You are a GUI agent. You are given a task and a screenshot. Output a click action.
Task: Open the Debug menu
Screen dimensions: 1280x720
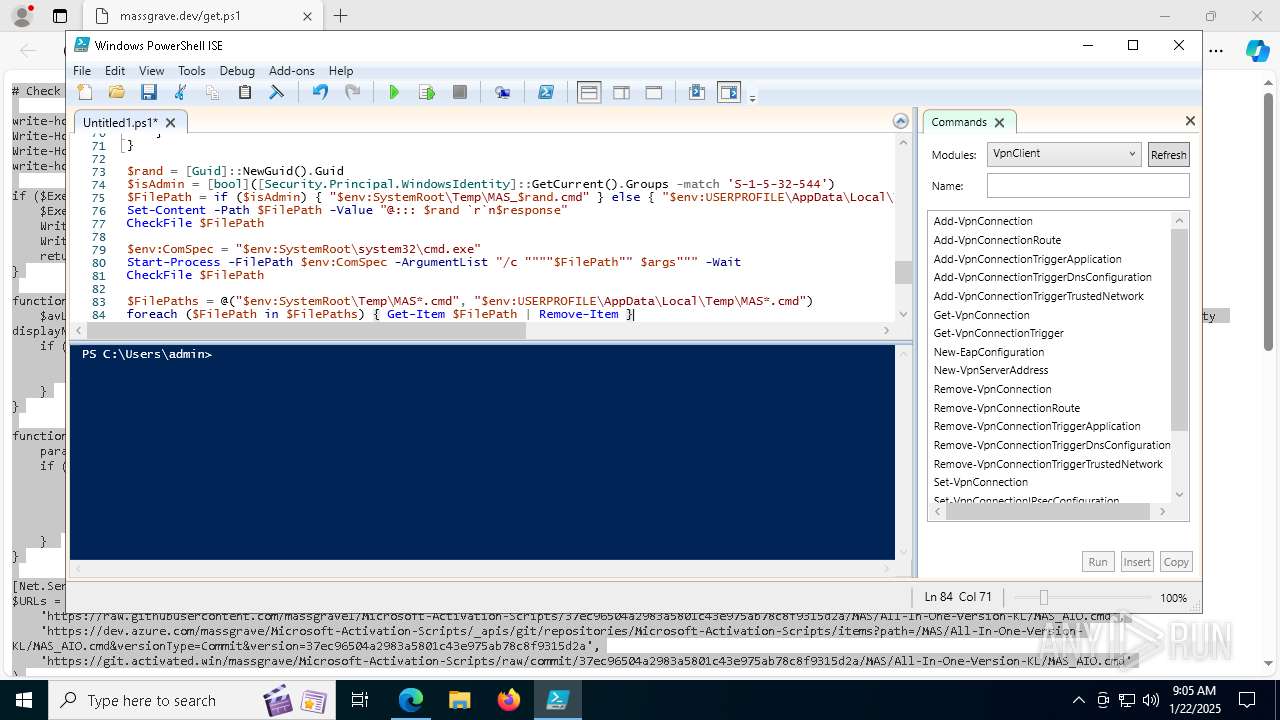(237, 71)
